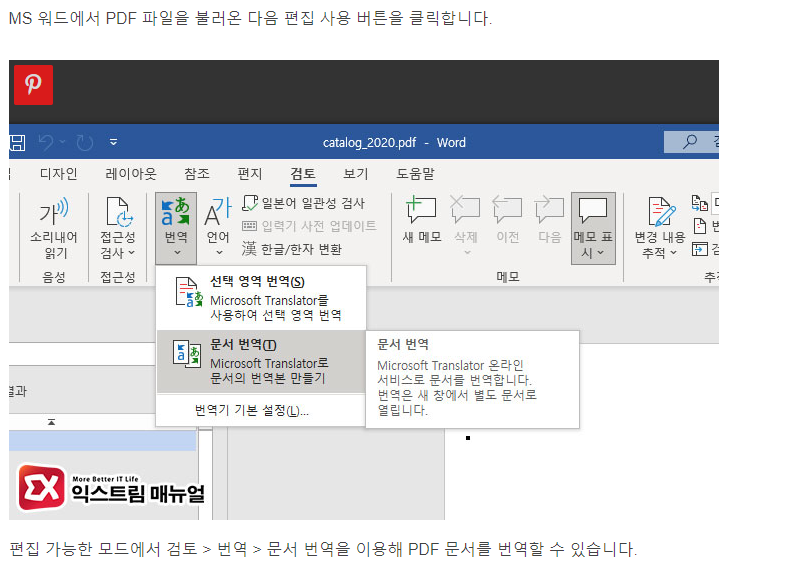Insert a comment with 새 메모
797x586 pixels.
pos(421,220)
